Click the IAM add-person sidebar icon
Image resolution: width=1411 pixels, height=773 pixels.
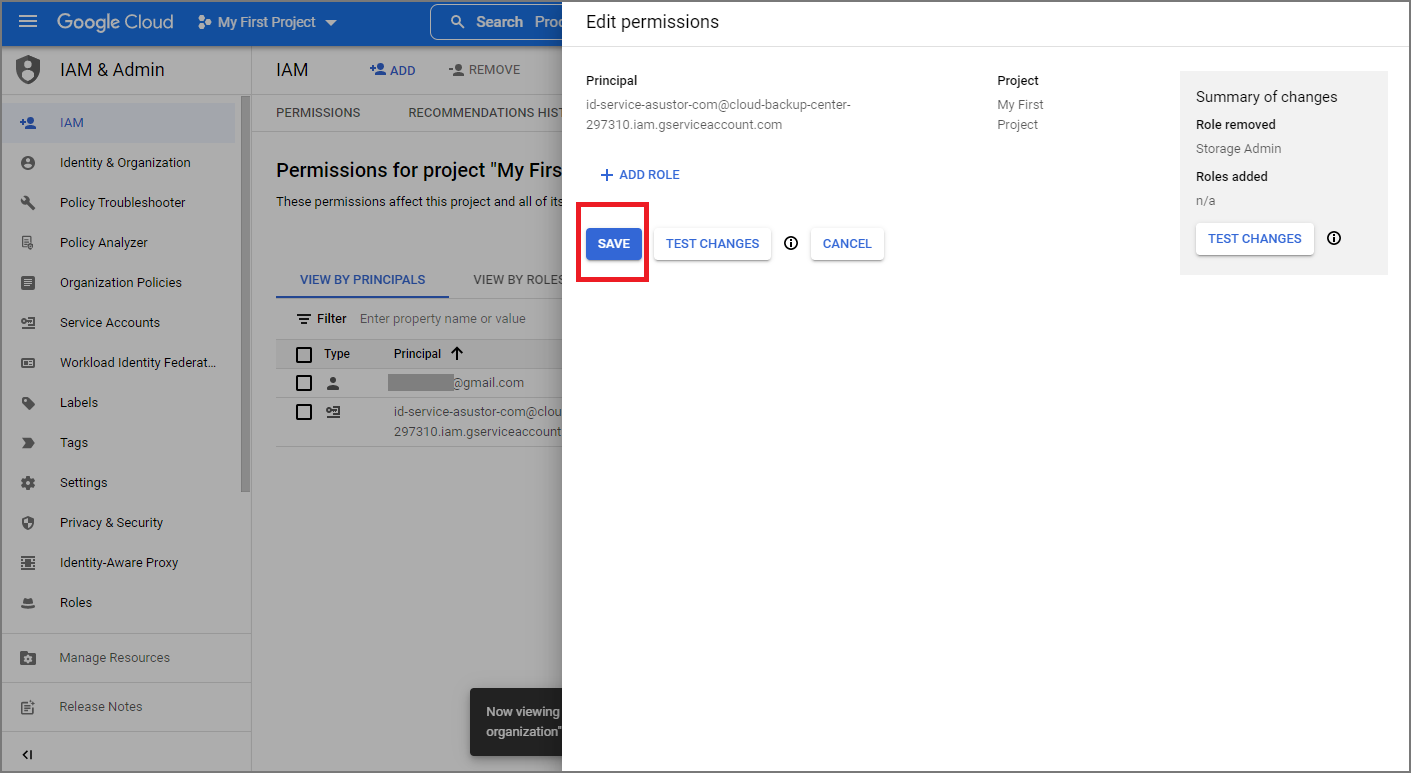pos(28,123)
